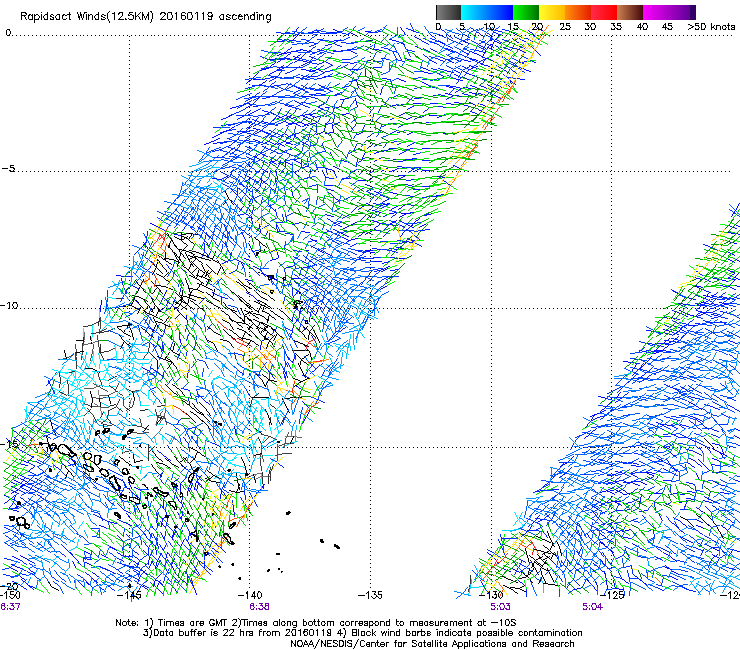Click the purple time stamp '6:37'
The height and width of the screenshot is (650, 740).
point(10,607)
